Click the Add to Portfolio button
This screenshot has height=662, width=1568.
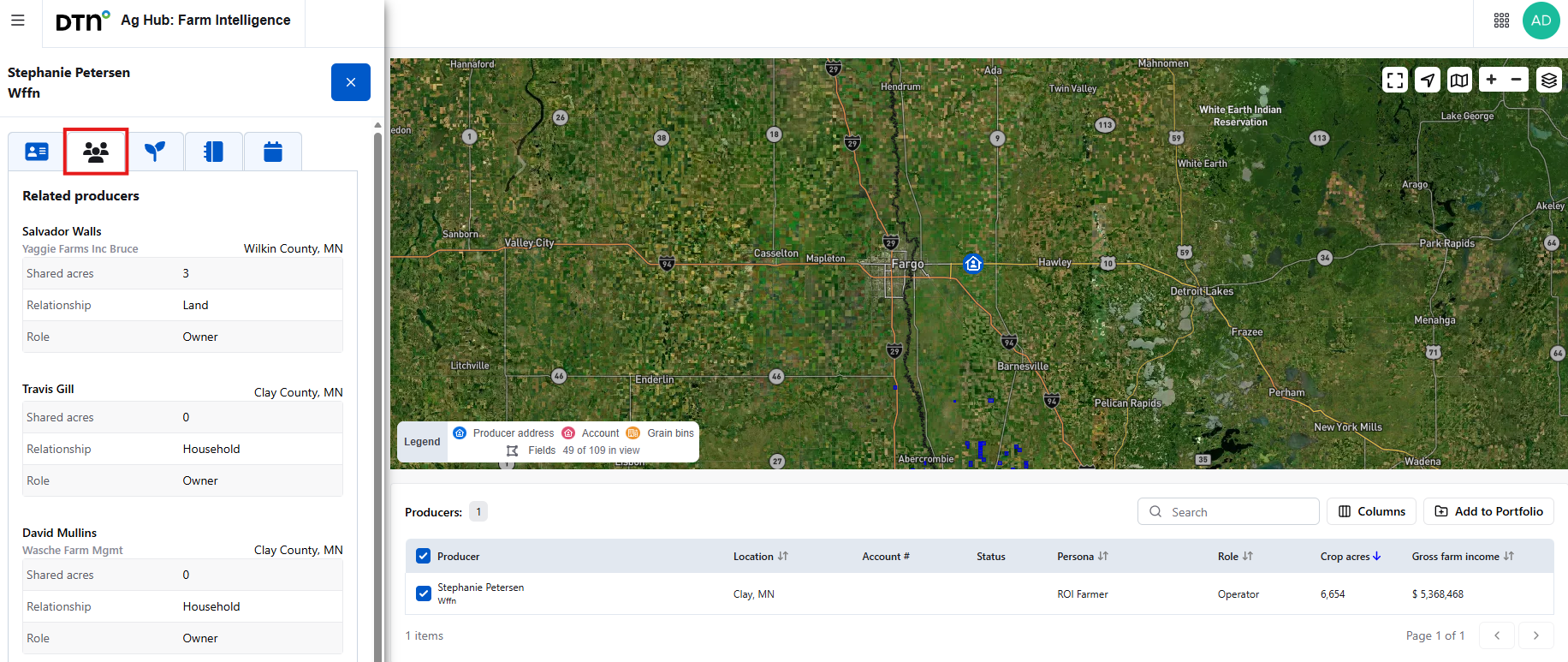click(1488, 511)
